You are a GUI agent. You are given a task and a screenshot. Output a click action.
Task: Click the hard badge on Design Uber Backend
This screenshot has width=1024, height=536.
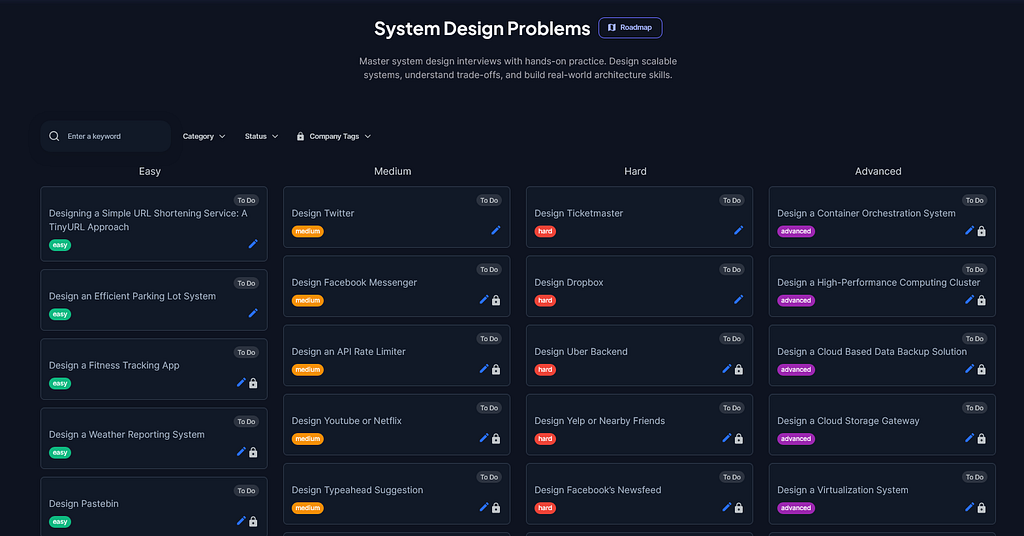tap(545, 370)
